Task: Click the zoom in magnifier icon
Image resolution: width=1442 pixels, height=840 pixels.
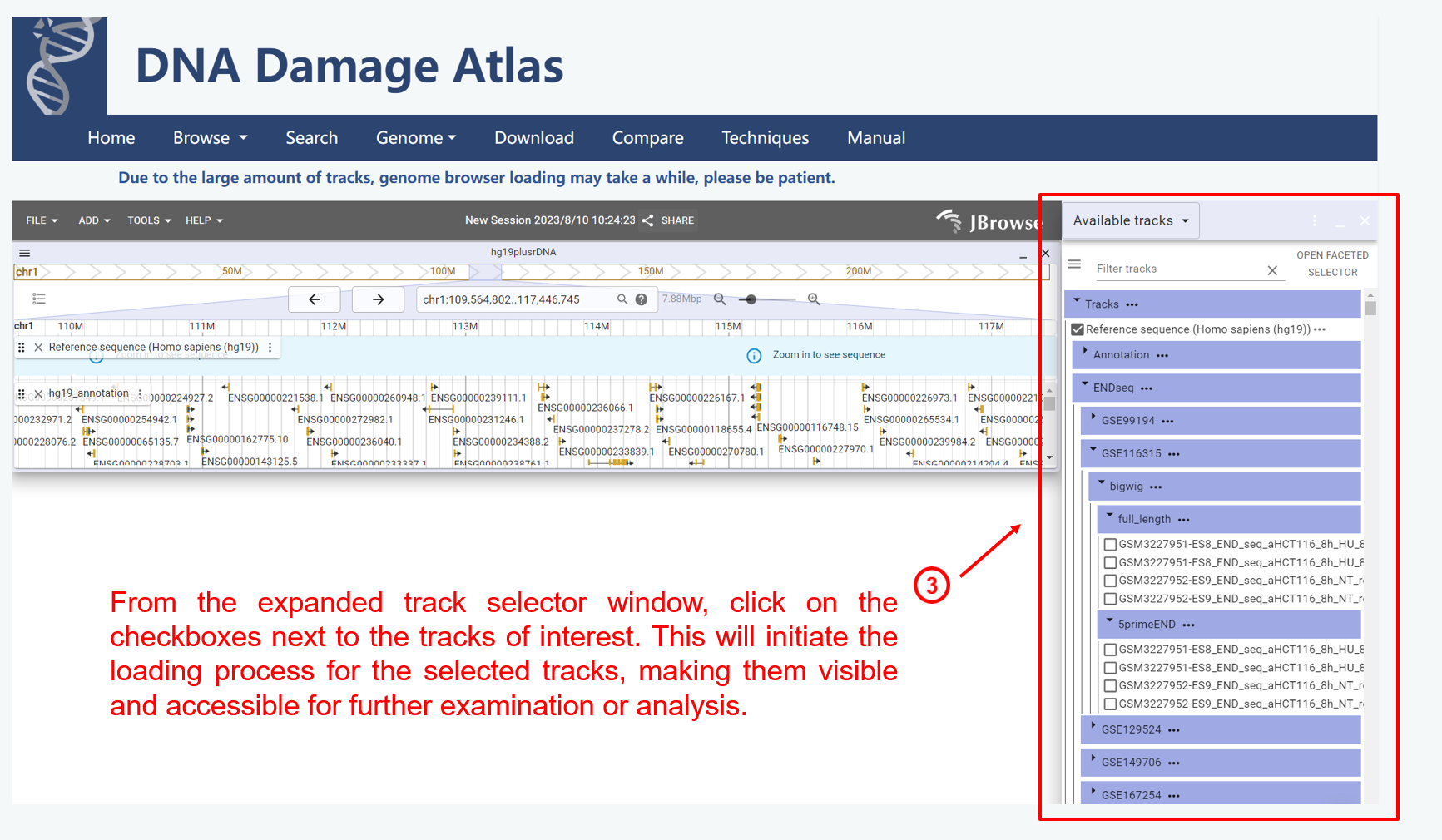Action: (x=814, y=299)
